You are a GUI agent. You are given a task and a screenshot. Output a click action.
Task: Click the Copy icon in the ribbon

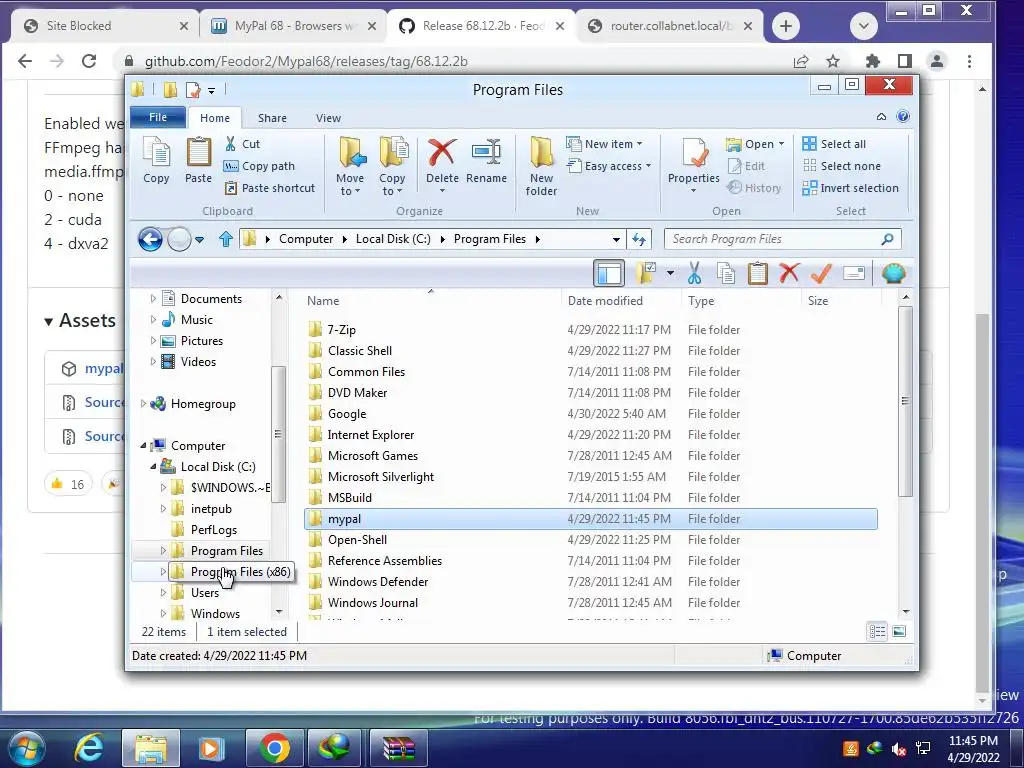[x=156, y=160]
